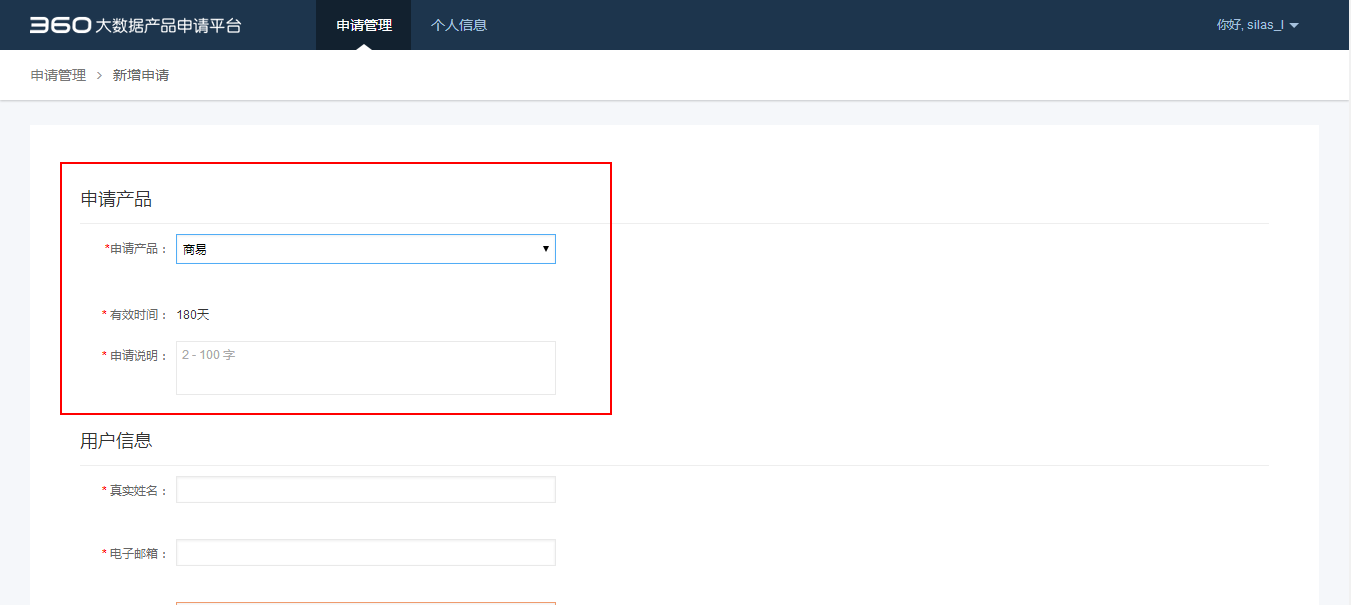Click the 申请说明 field label
1351x605 pixels.
click(x=138, y=356)
